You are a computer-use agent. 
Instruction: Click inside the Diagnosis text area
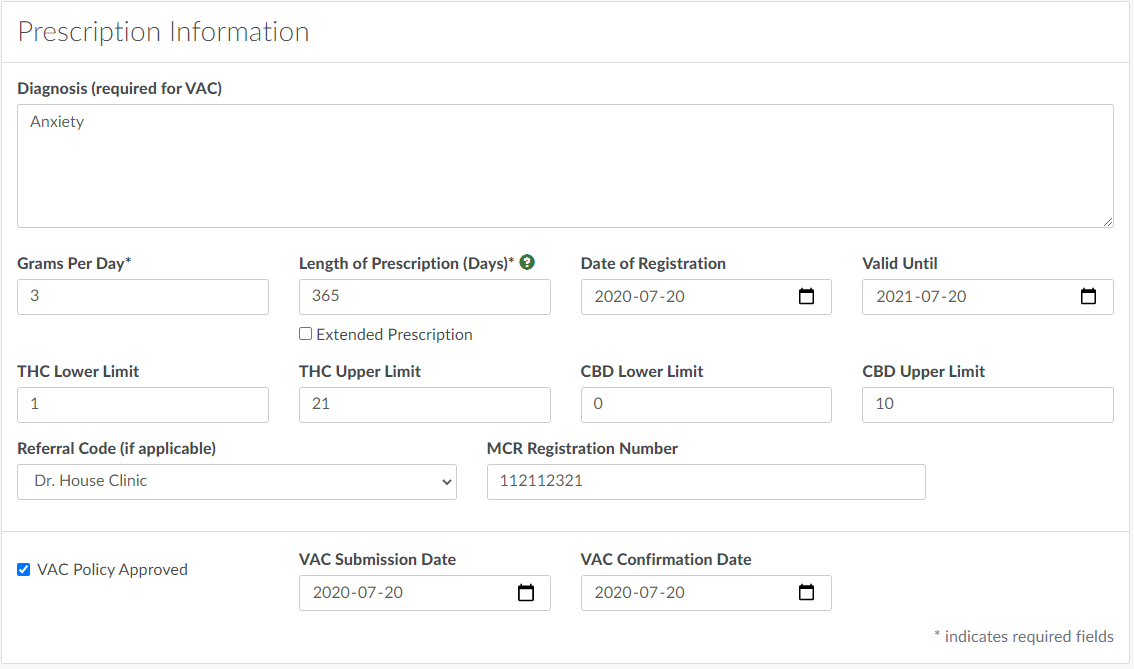tap(565, 165)
